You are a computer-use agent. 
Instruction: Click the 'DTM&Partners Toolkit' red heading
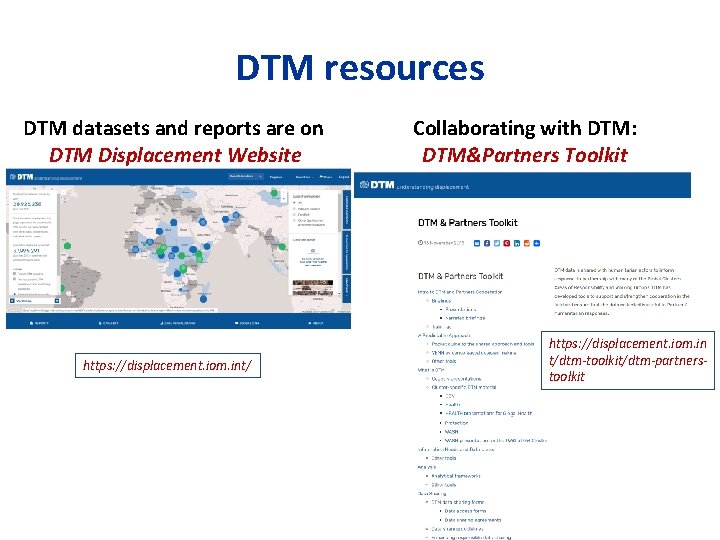524,155
